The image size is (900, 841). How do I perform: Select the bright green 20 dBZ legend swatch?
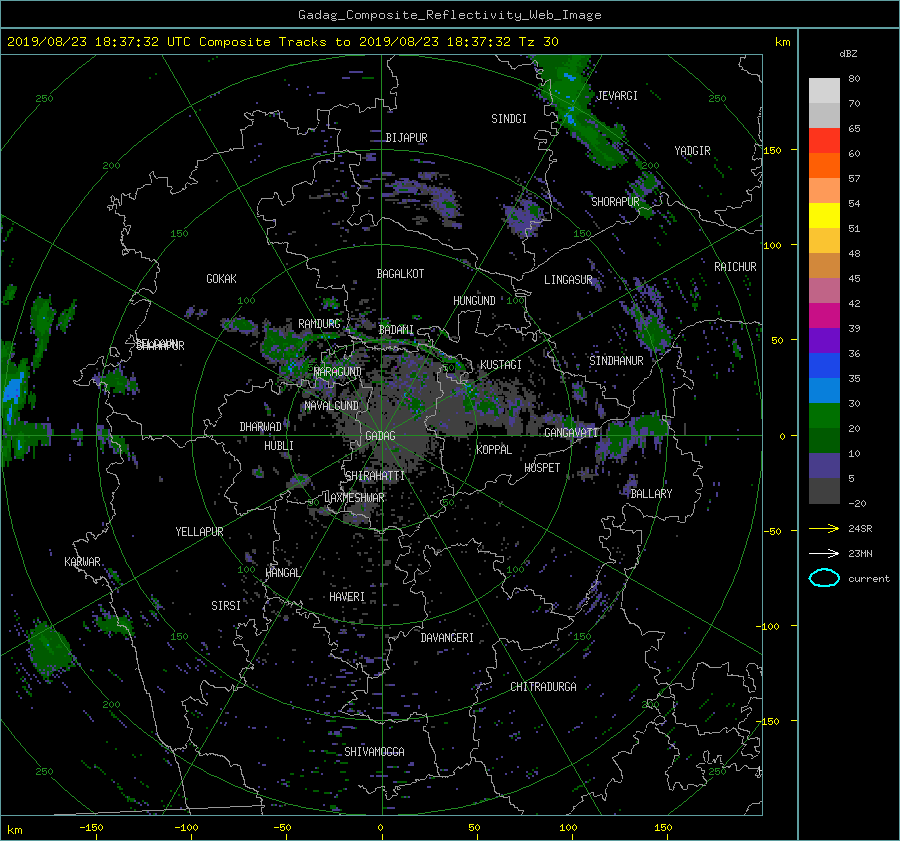pyautogui.click(x=824, y=416)
